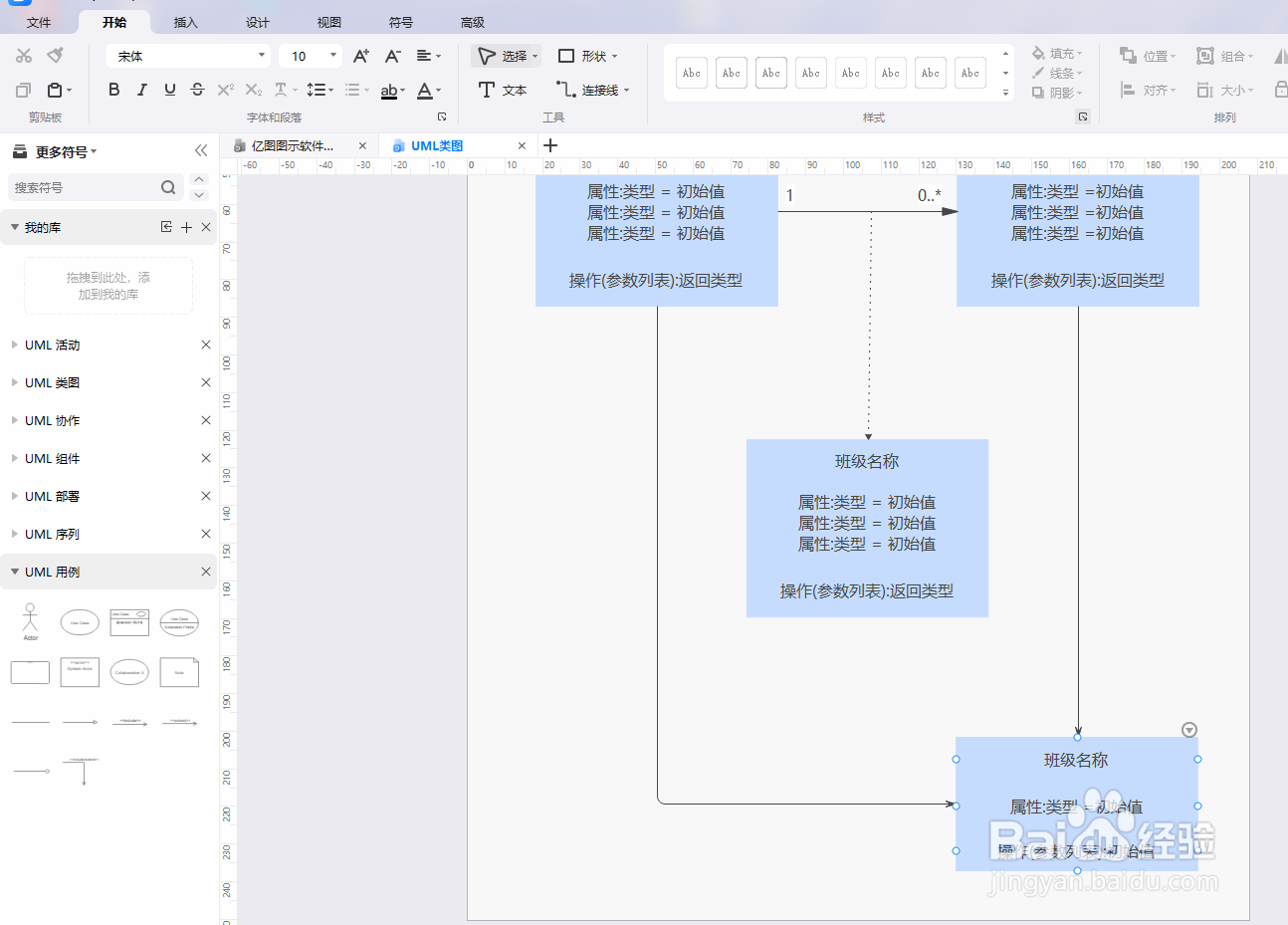Collapse the 我的库 section

pyautogui.click(x=15, y=227)
